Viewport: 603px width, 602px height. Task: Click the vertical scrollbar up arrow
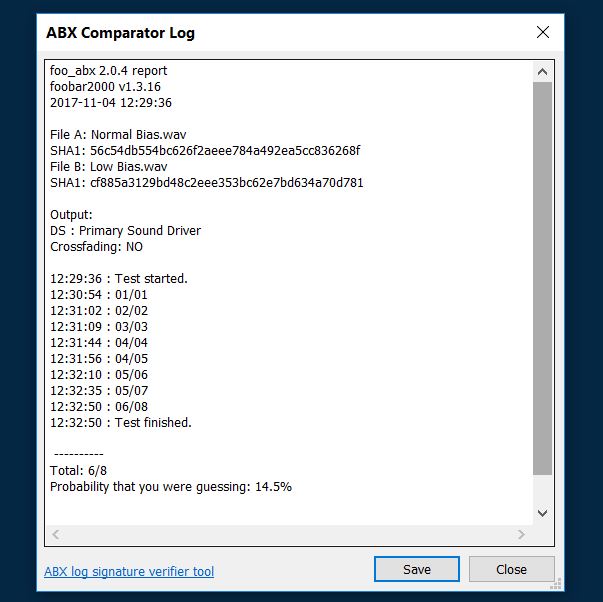point(542,72)
